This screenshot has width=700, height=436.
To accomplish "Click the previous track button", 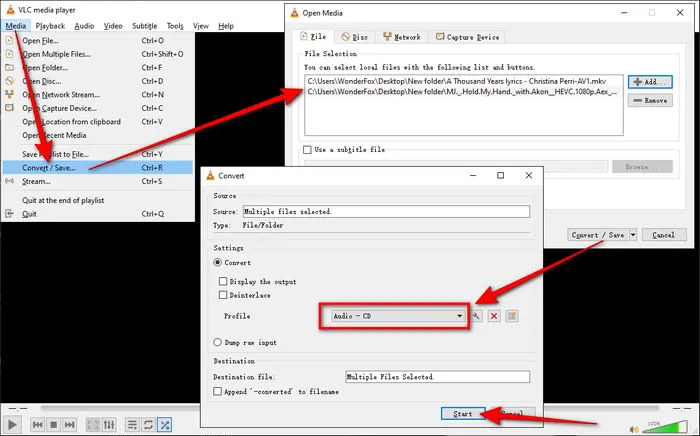I will 38,424.
